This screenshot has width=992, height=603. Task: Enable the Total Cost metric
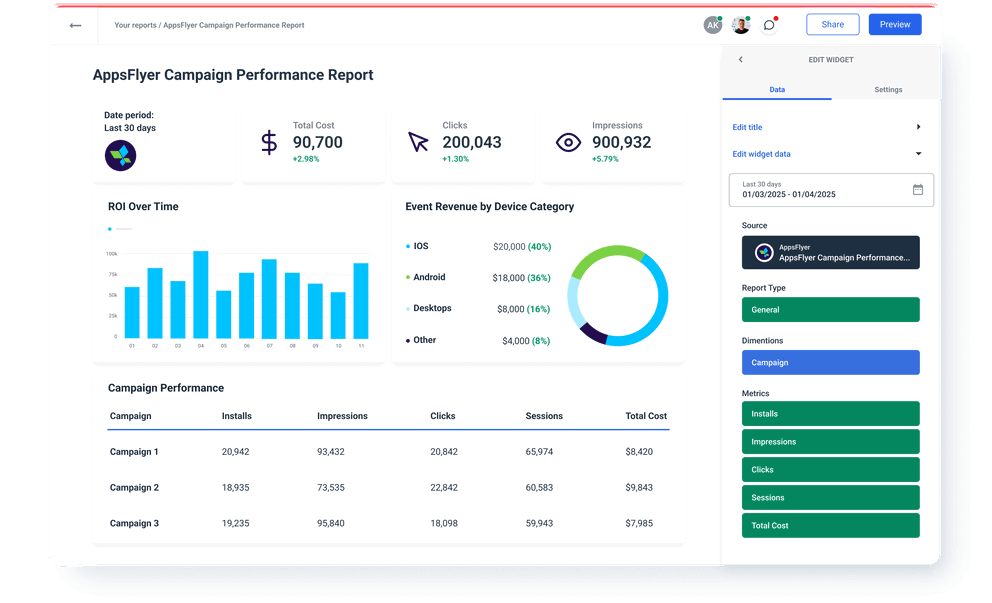tap(830, 525)
